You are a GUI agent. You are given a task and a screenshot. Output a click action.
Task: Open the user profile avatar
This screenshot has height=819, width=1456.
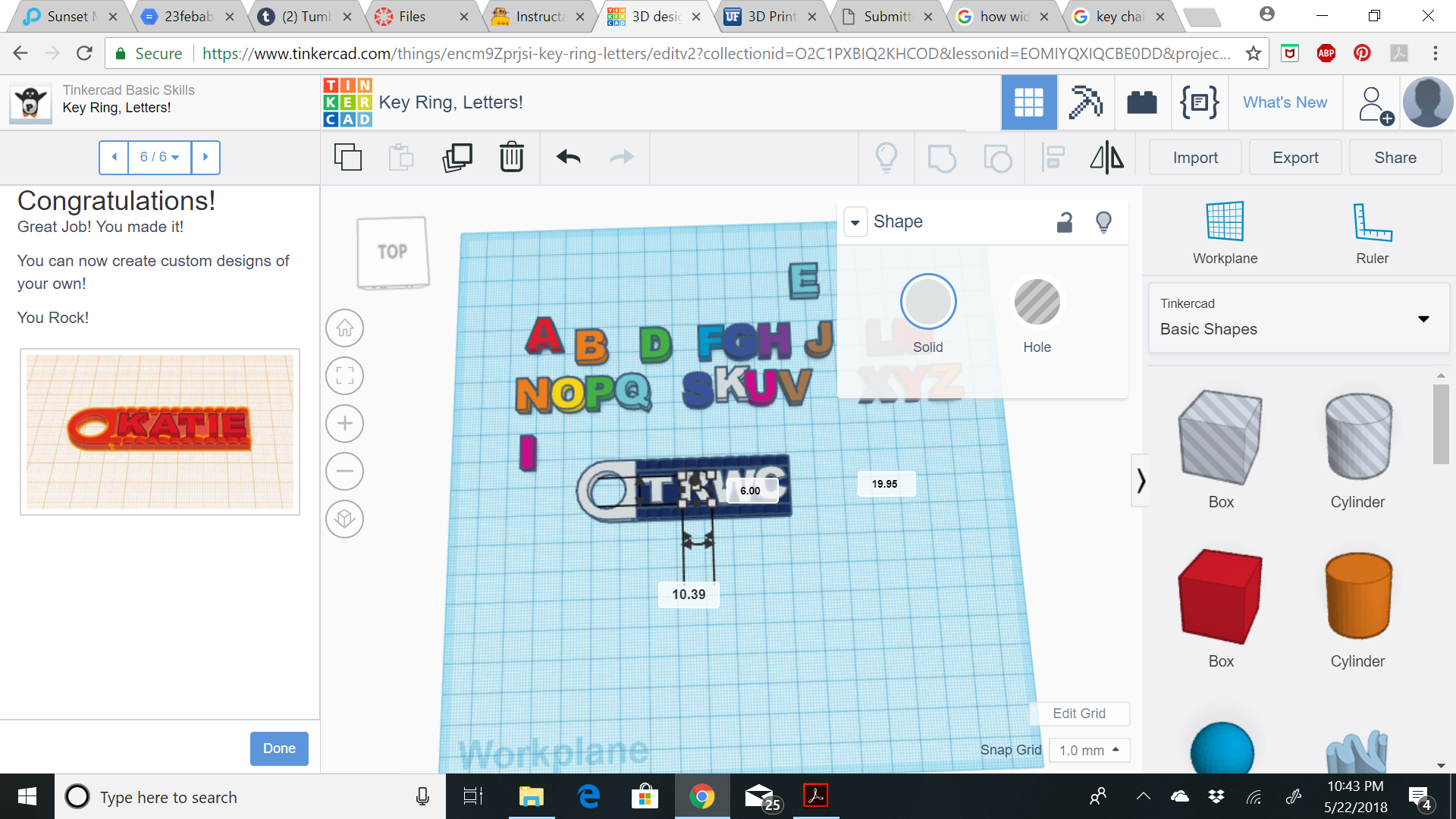tap(1428, 102)
